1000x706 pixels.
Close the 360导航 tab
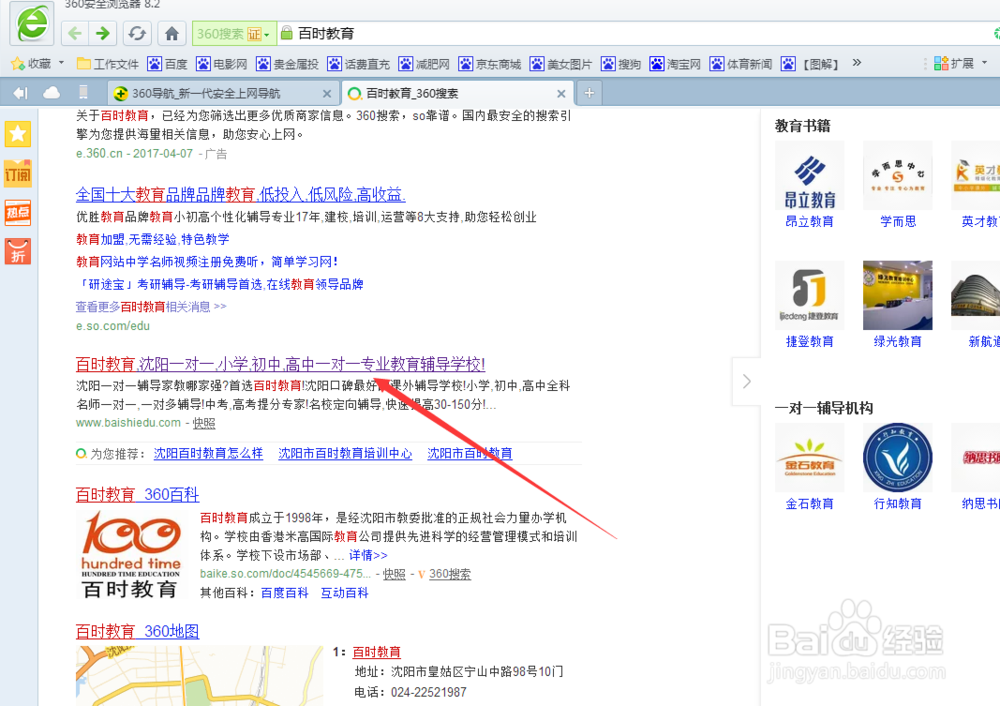(327, 94)
